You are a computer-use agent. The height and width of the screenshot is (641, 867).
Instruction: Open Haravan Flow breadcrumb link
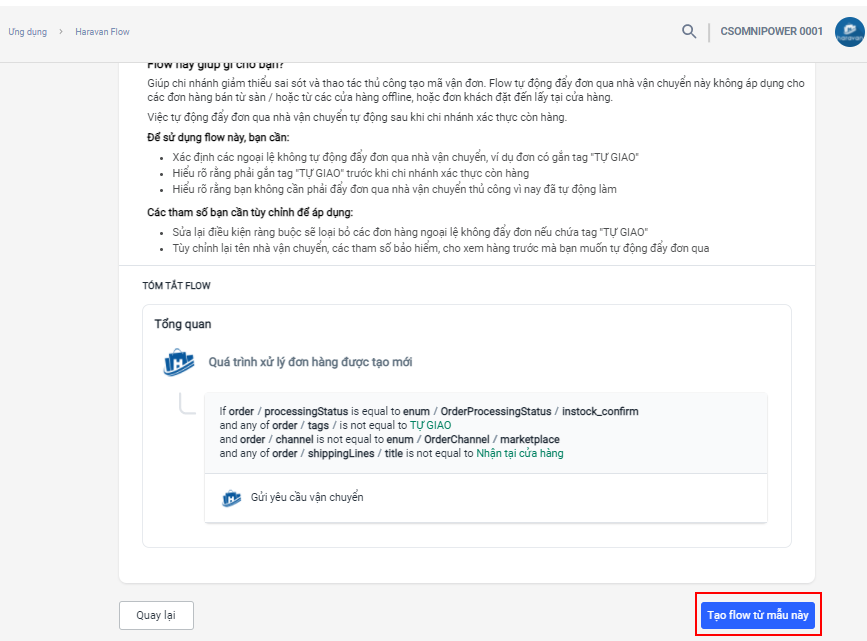[x=102, y=32]
